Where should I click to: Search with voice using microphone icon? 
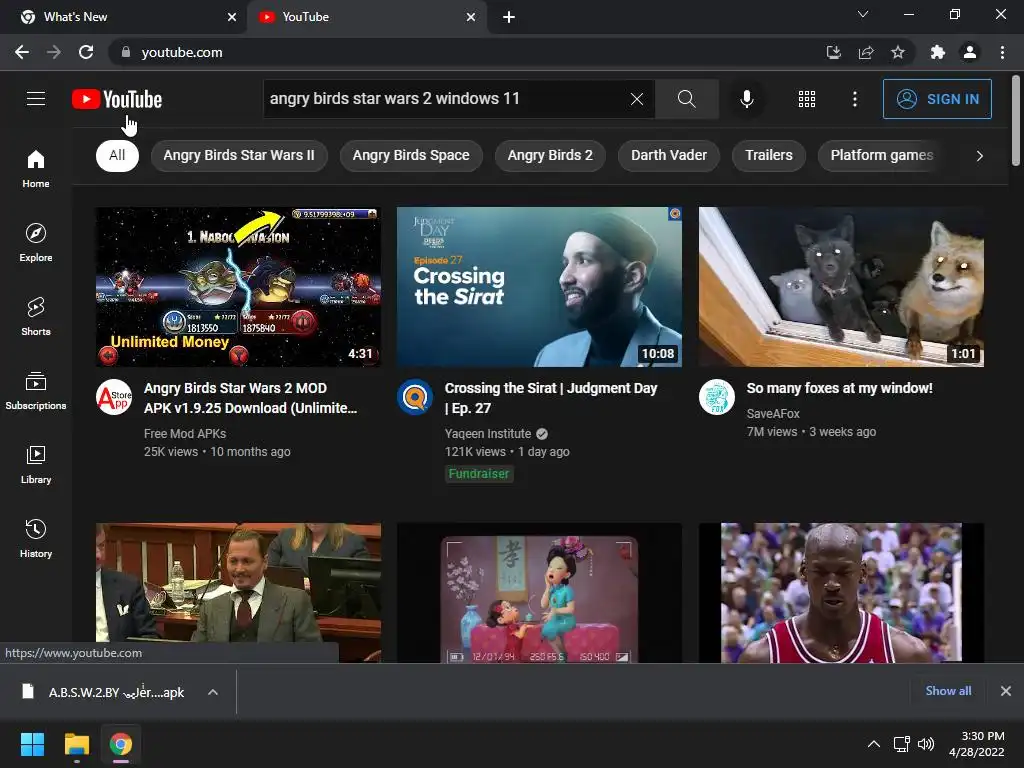click(747, 99)
